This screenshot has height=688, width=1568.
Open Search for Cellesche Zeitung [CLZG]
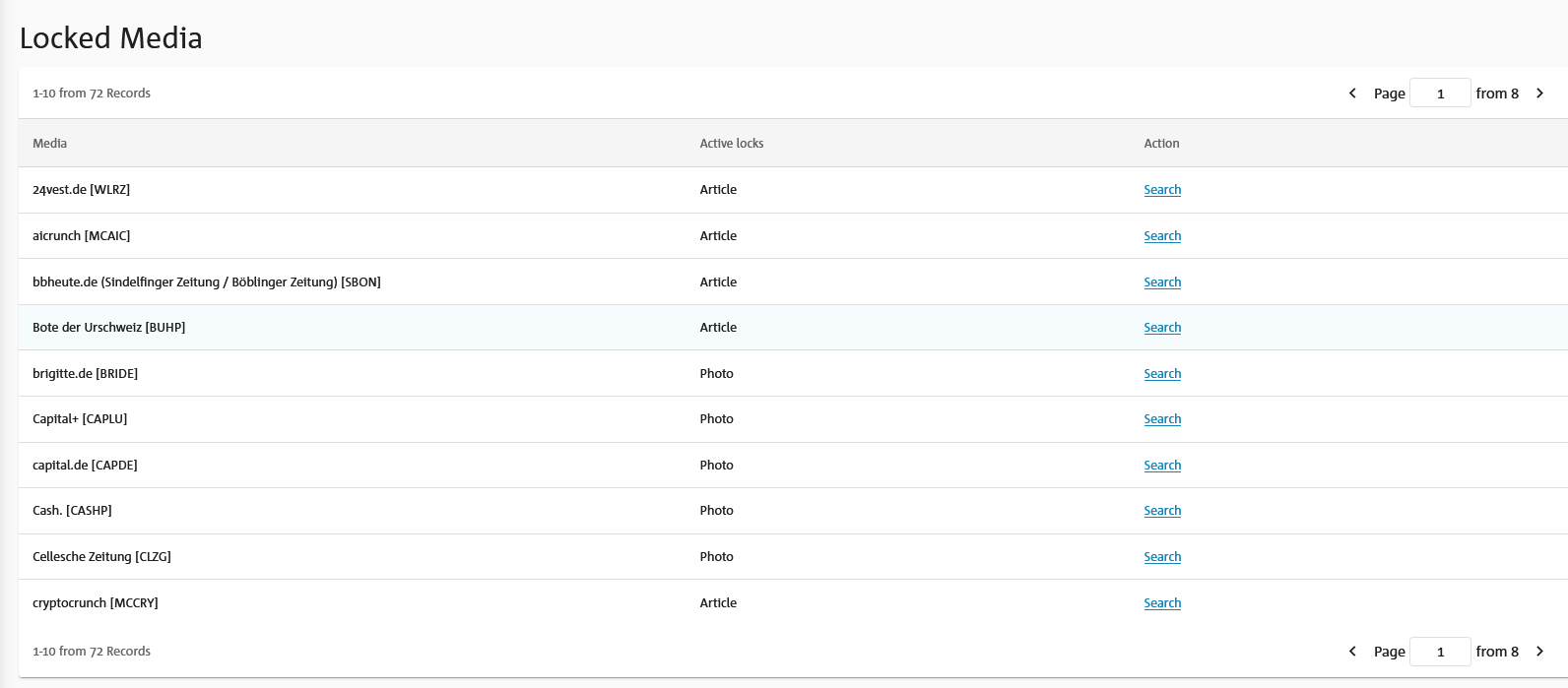click(x=1162, y=557)
